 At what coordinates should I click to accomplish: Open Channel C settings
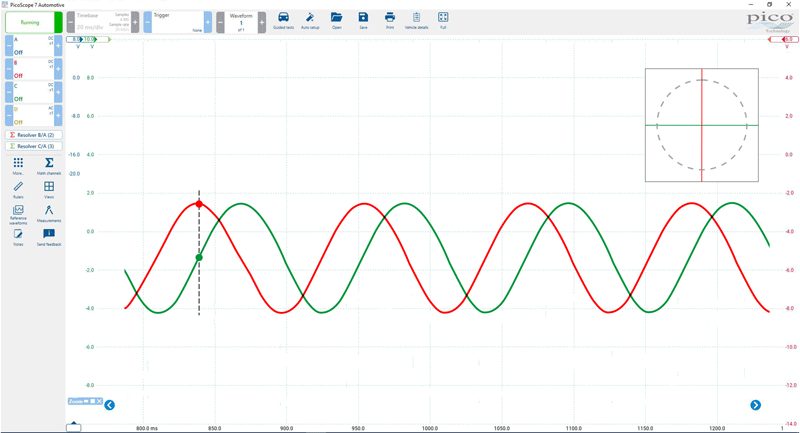[34, 92]
